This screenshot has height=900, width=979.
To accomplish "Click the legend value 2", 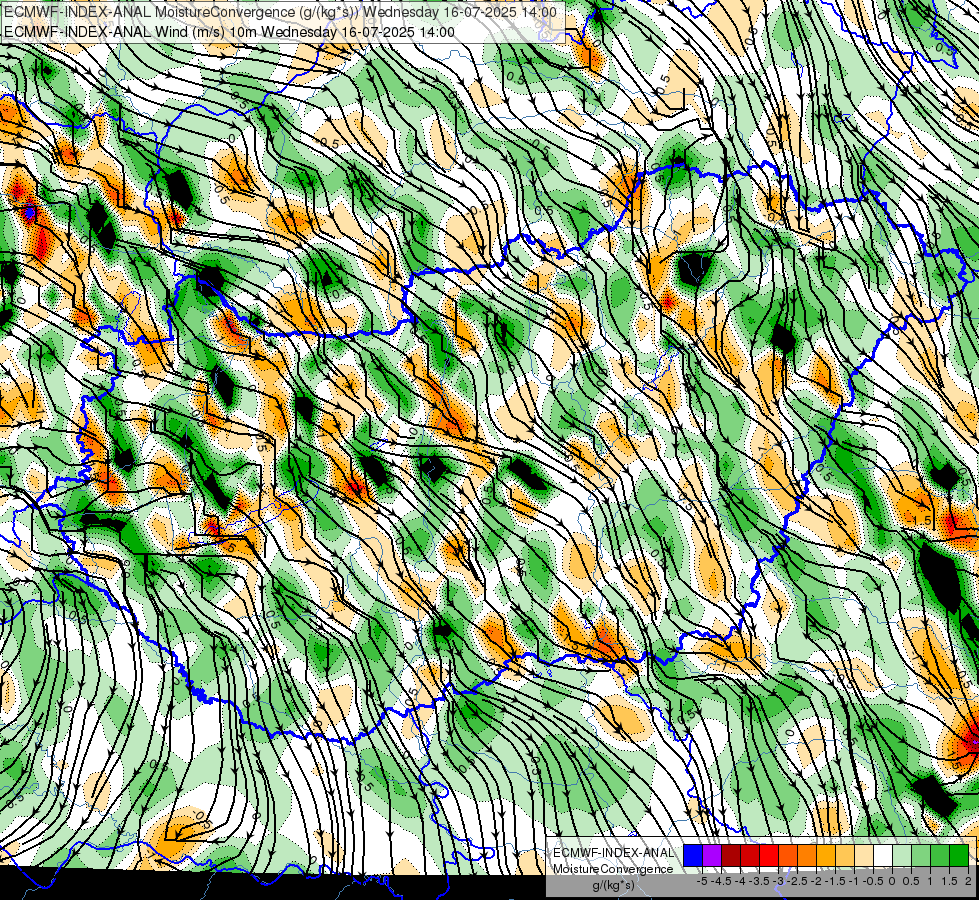I will pos(968,881).
